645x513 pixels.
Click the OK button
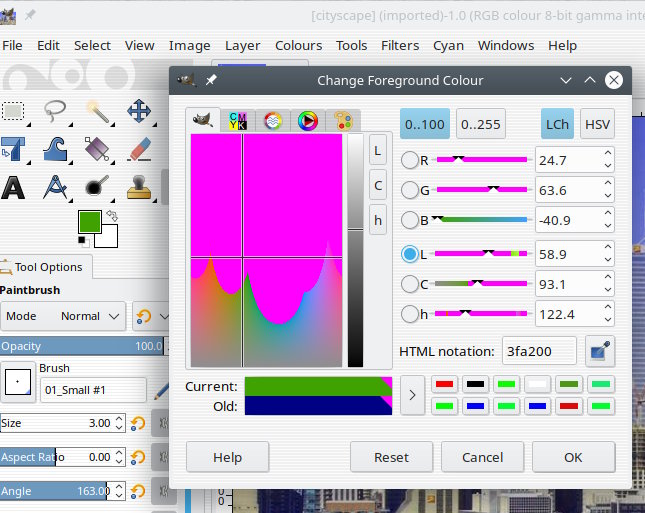point(573,457)
